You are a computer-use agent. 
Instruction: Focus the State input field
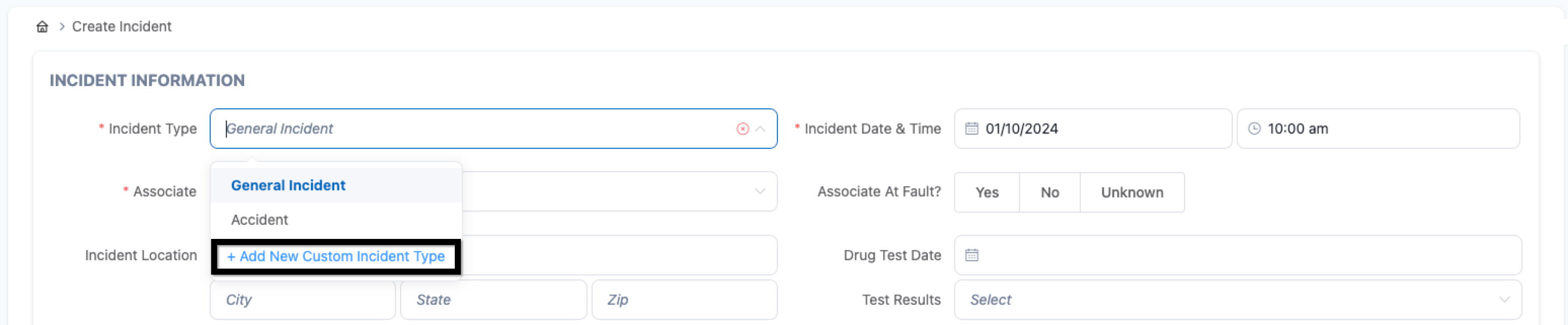[x=493, y=300]
